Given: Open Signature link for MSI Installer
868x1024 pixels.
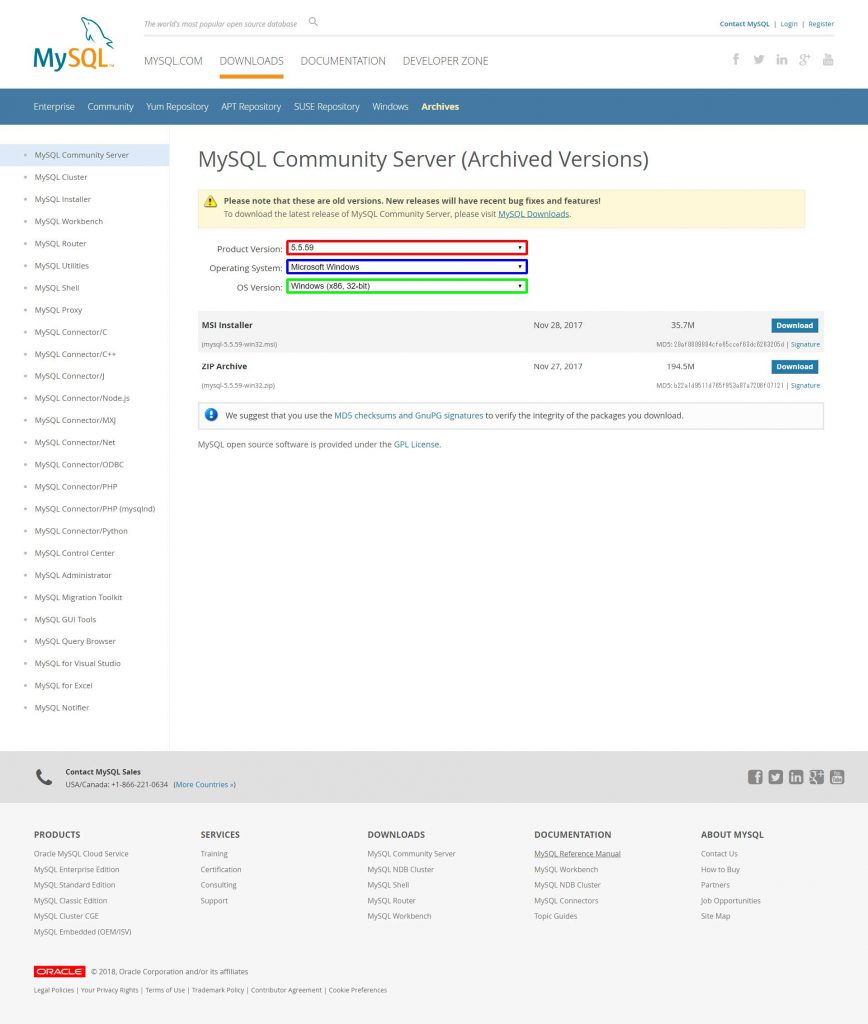Looking at the screenshot, I should pos(805,344).
